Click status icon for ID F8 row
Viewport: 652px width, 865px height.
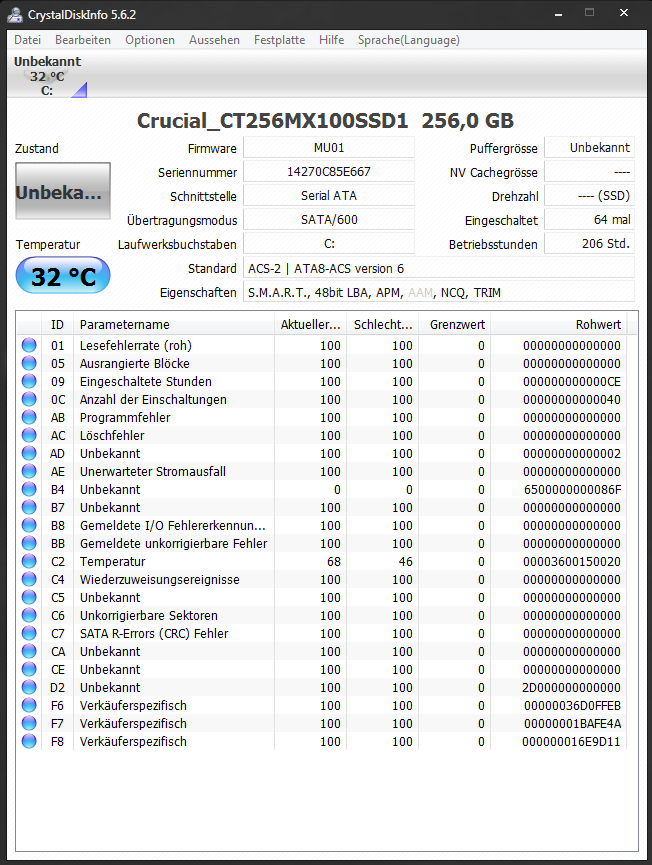pos(29,741)
